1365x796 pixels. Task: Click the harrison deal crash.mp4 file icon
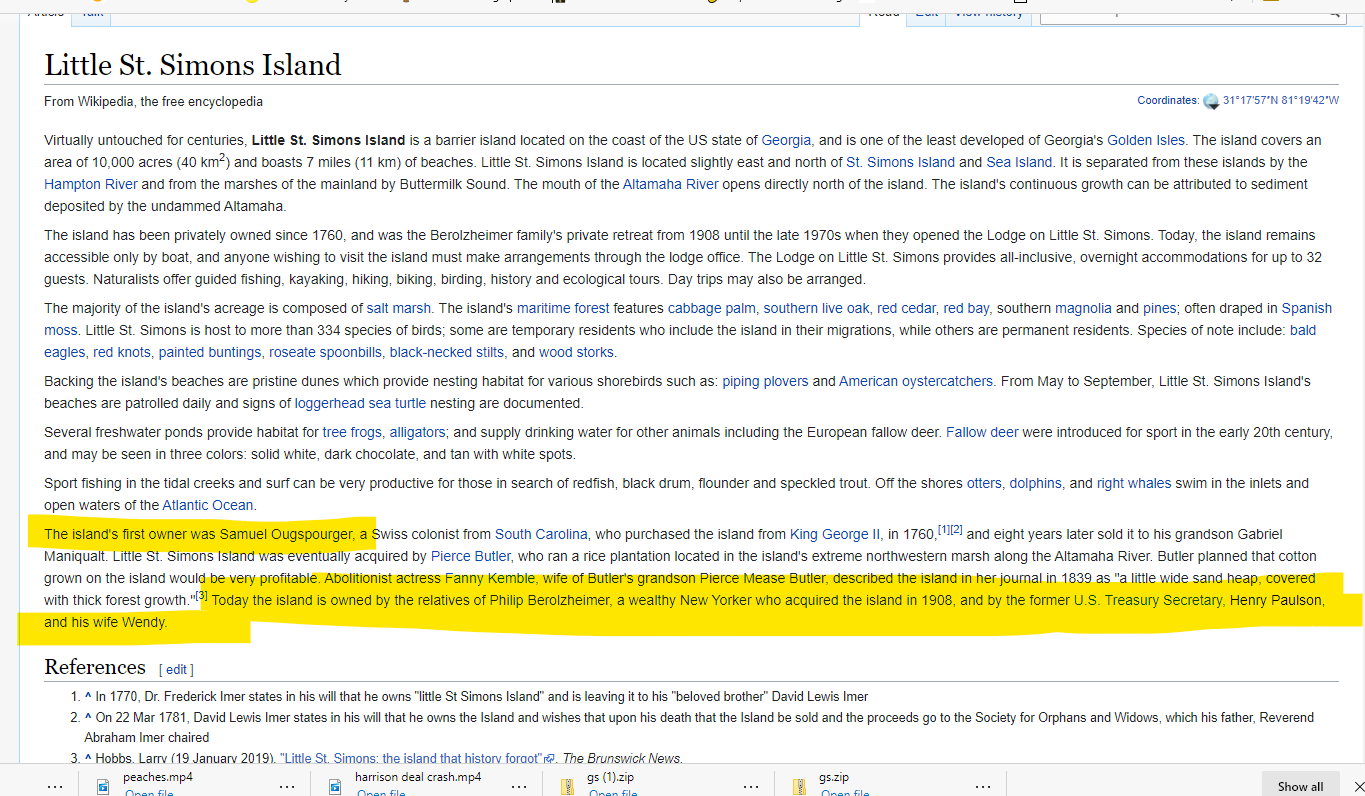click(334, 787)
